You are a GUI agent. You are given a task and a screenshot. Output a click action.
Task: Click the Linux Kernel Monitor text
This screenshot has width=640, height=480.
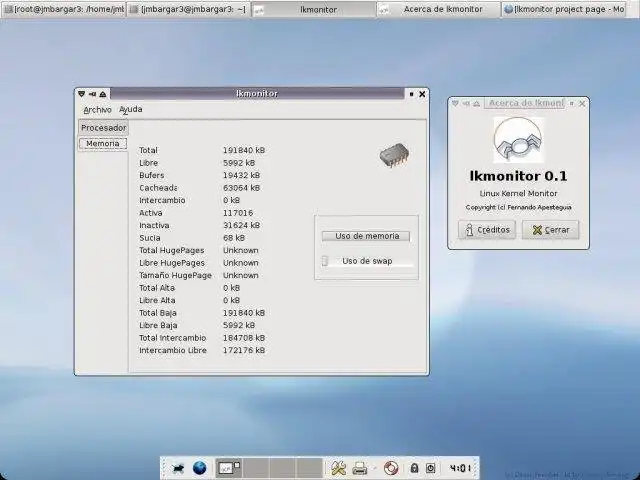pyautogui.click(x=518, y=193)
